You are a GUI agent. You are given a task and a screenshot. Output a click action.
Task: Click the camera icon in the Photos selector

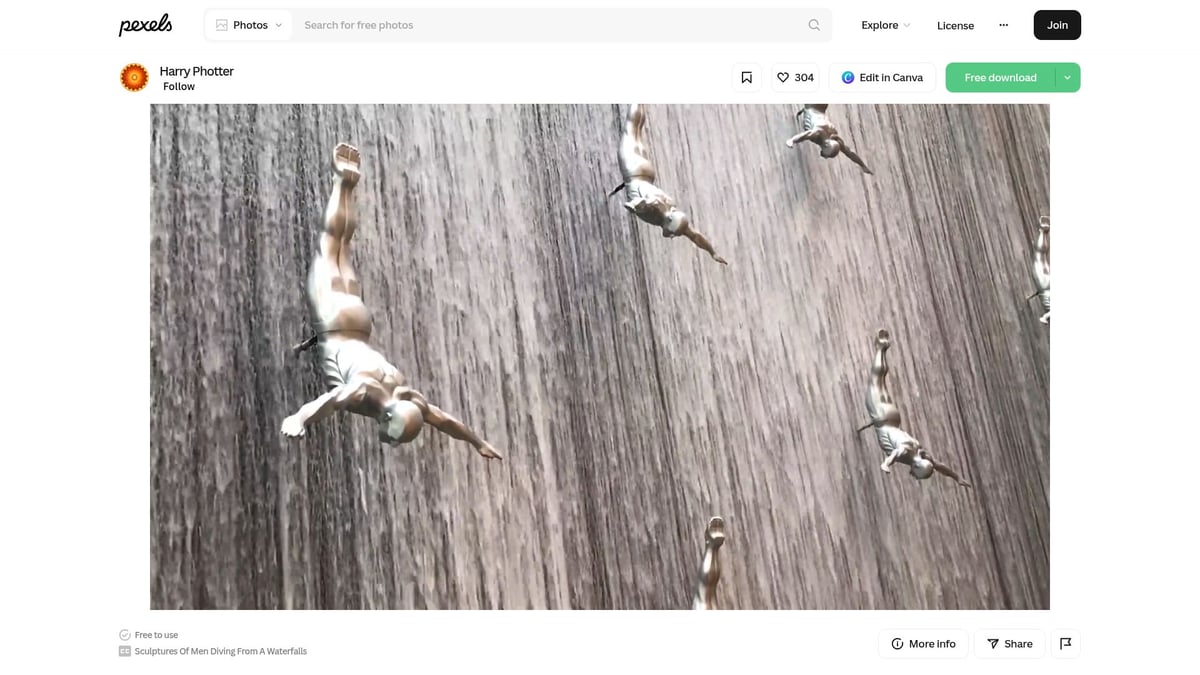[220, 24]
